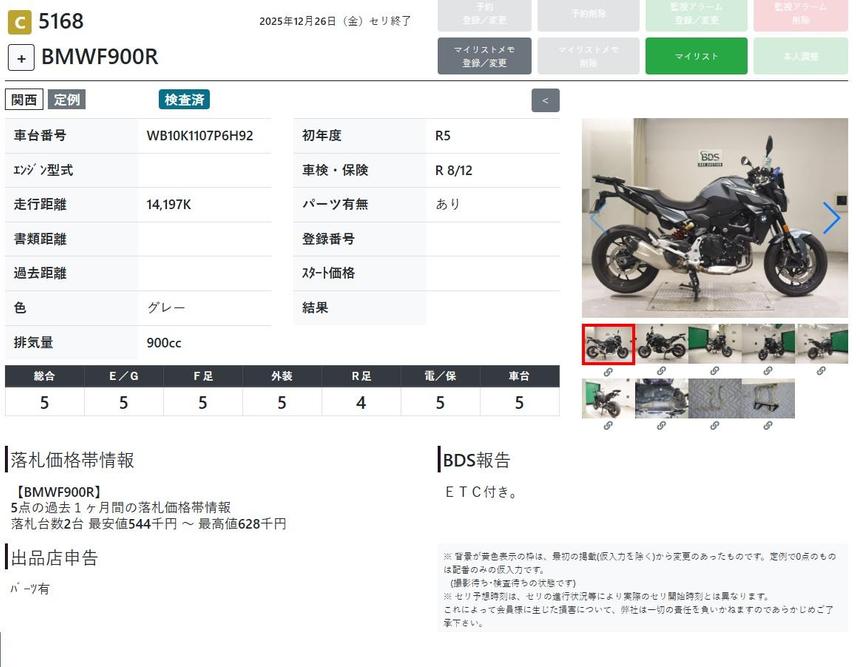Show previous photo with left arrow
Screen dimensions: 861x667
(597, 218)
